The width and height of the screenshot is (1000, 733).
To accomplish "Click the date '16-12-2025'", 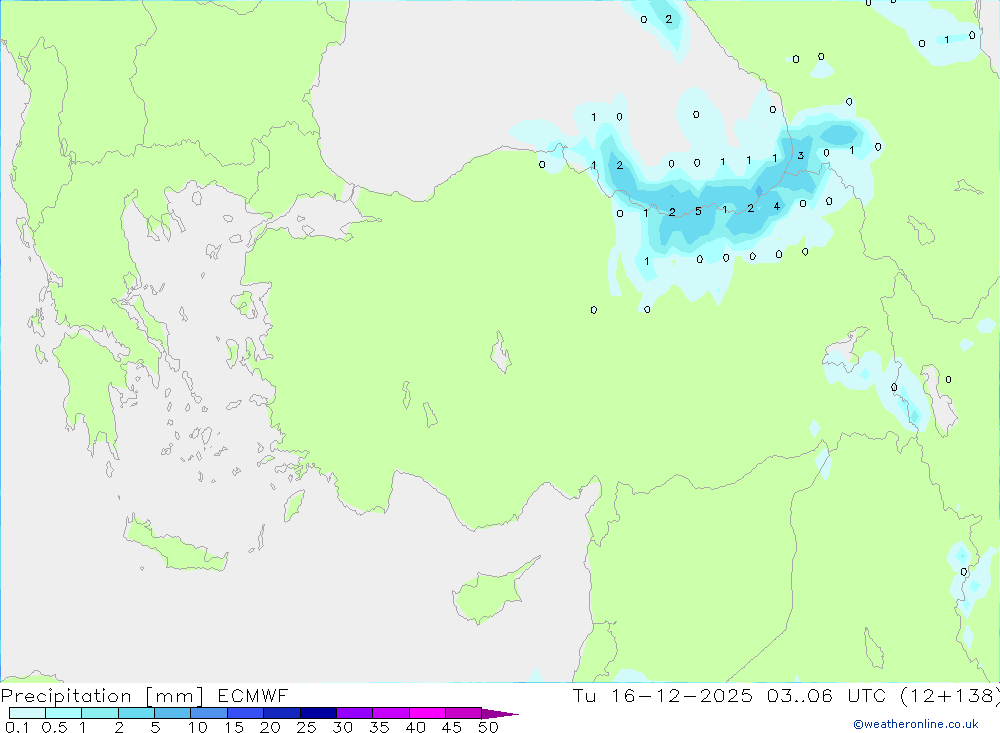I will [682, 695].
